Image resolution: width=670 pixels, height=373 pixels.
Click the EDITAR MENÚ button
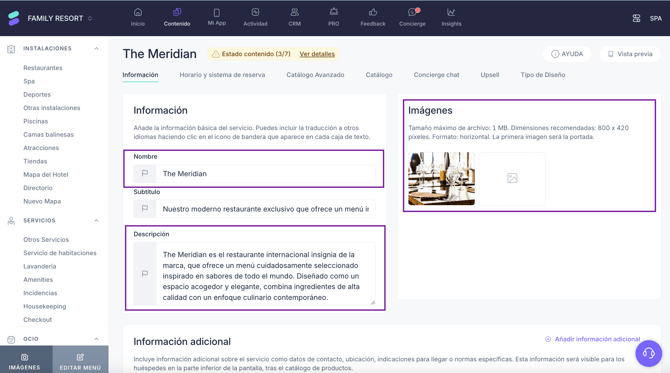80,360
